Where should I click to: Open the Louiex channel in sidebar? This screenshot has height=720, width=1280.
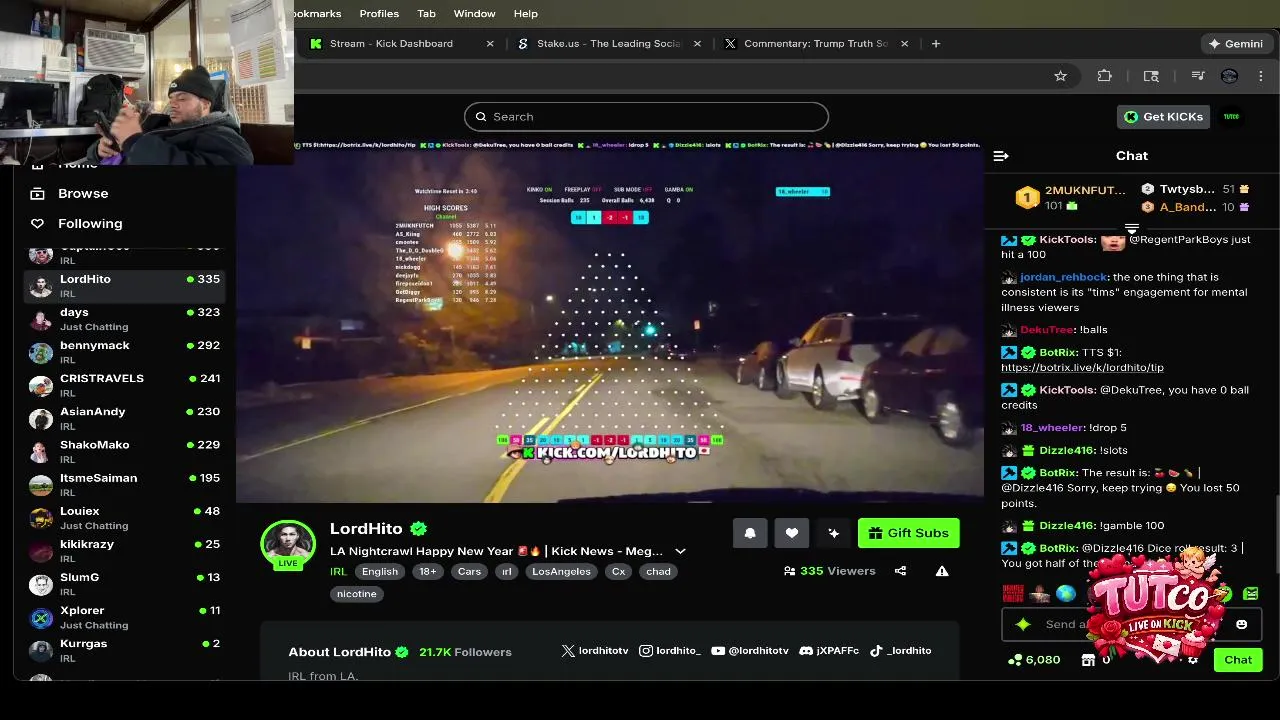124,517
